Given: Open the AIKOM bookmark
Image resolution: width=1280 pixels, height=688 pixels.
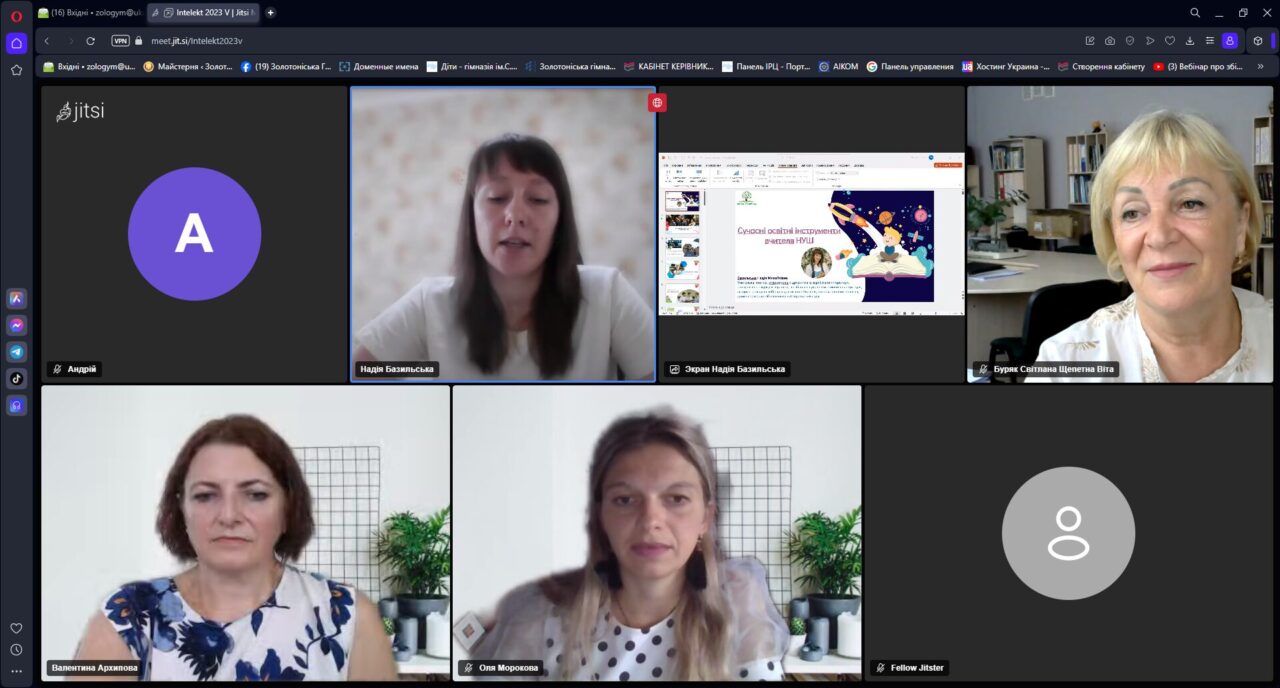Looking at the screenshot, I should point(838,67).
